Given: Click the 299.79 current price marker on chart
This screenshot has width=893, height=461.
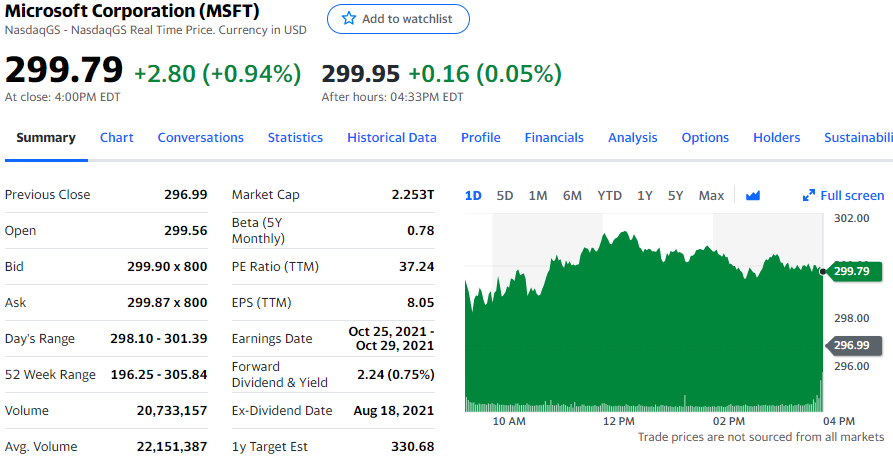Looking at the screenshot, I should click(852, 271).
